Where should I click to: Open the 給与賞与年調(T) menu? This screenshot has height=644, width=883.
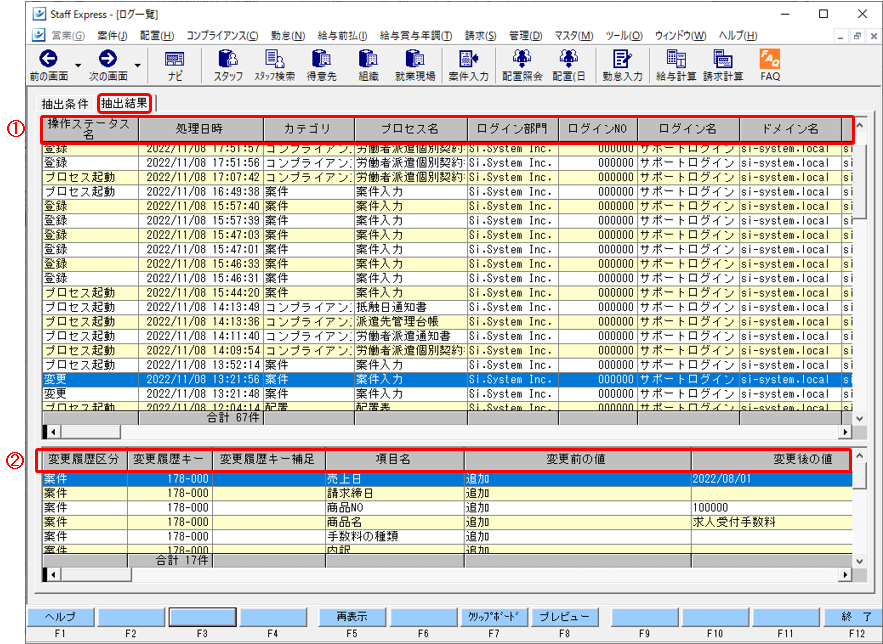(416, 35)
